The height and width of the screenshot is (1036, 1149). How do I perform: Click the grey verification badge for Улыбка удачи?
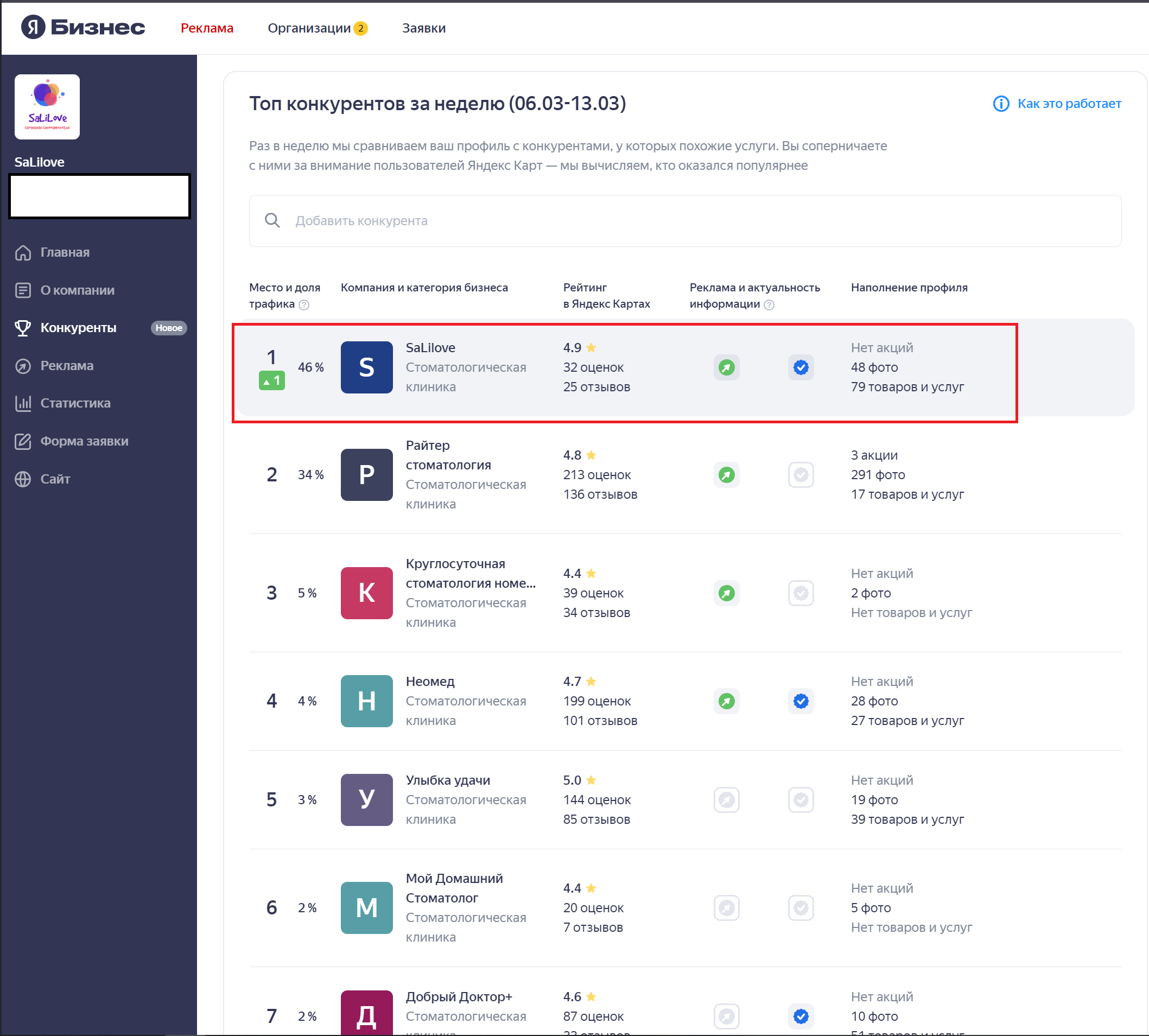point(801,800)
